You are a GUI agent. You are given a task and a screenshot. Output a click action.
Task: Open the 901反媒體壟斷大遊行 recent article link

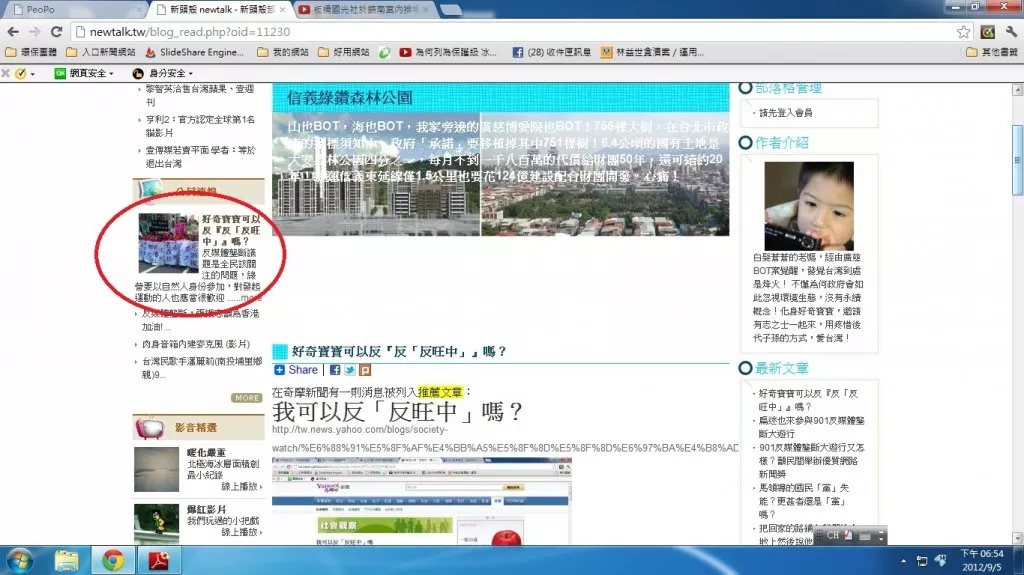tap(811, 461)
